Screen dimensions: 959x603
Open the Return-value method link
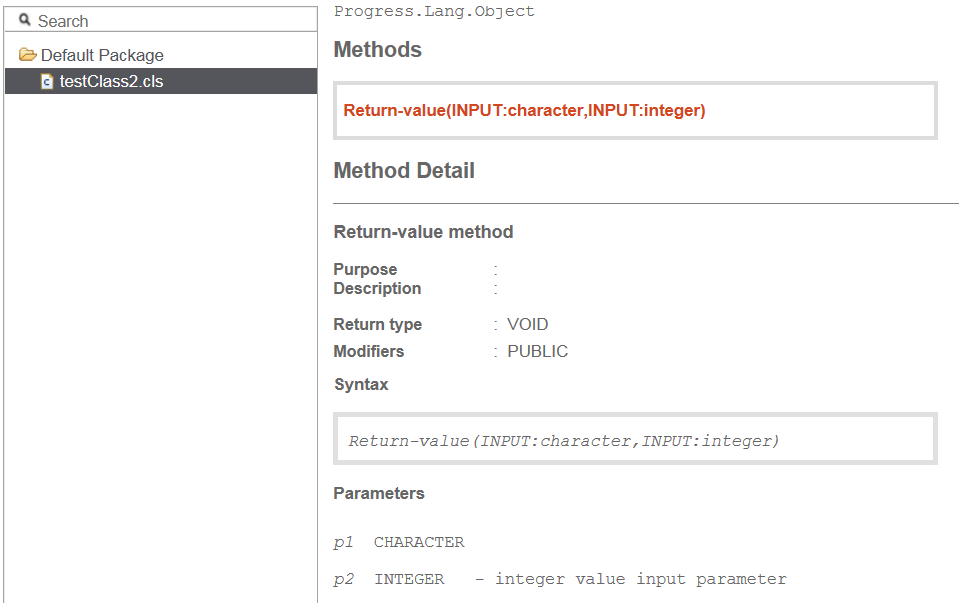click(524, 110)
